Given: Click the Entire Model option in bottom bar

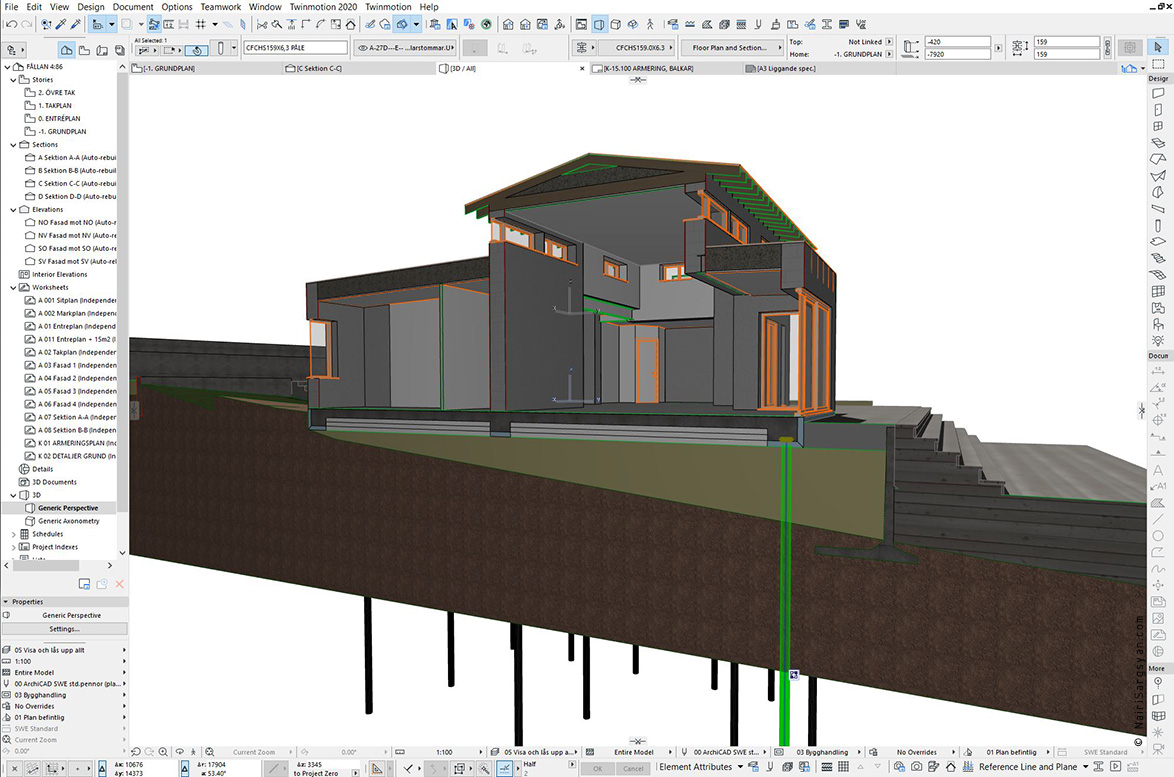Looking at the screenshot, I should [634, 752].
